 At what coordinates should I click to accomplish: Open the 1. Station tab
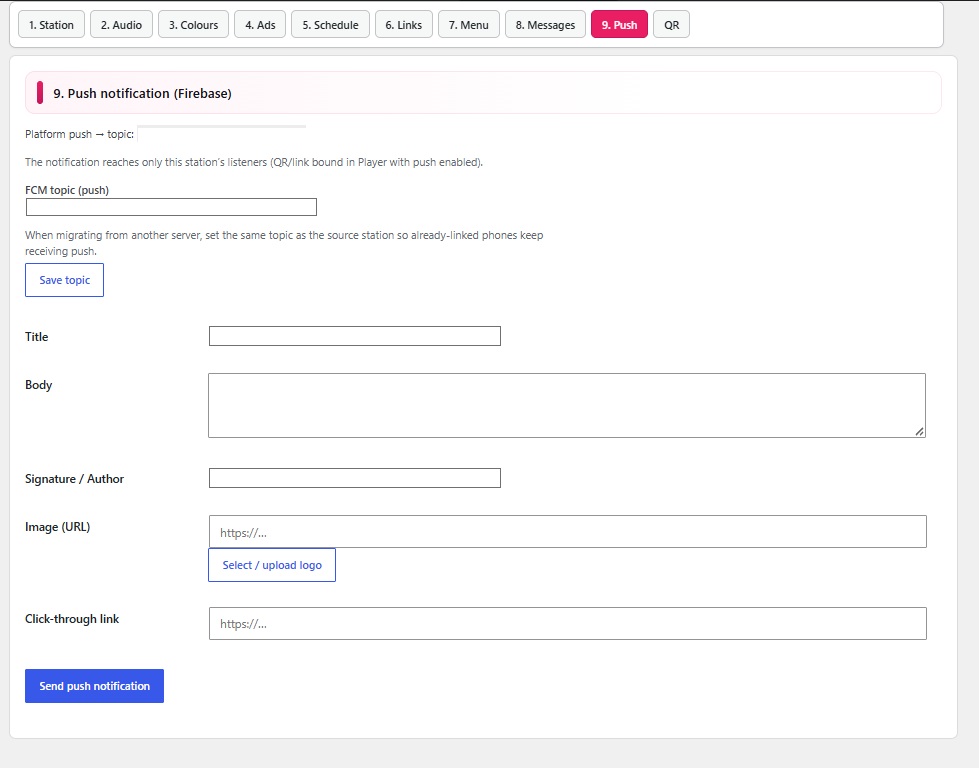pyautogui.click(x=51, y=25)
